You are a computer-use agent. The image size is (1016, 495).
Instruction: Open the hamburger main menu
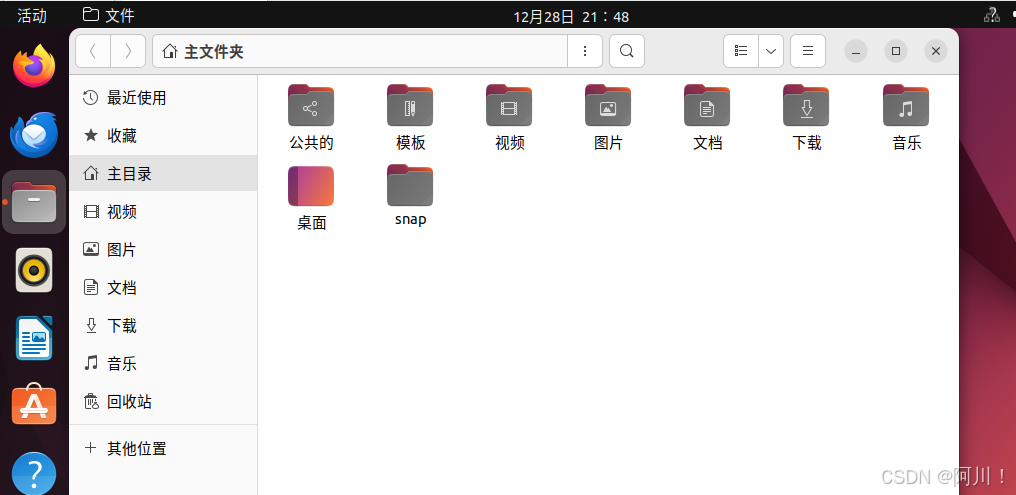tap(808, 51)
